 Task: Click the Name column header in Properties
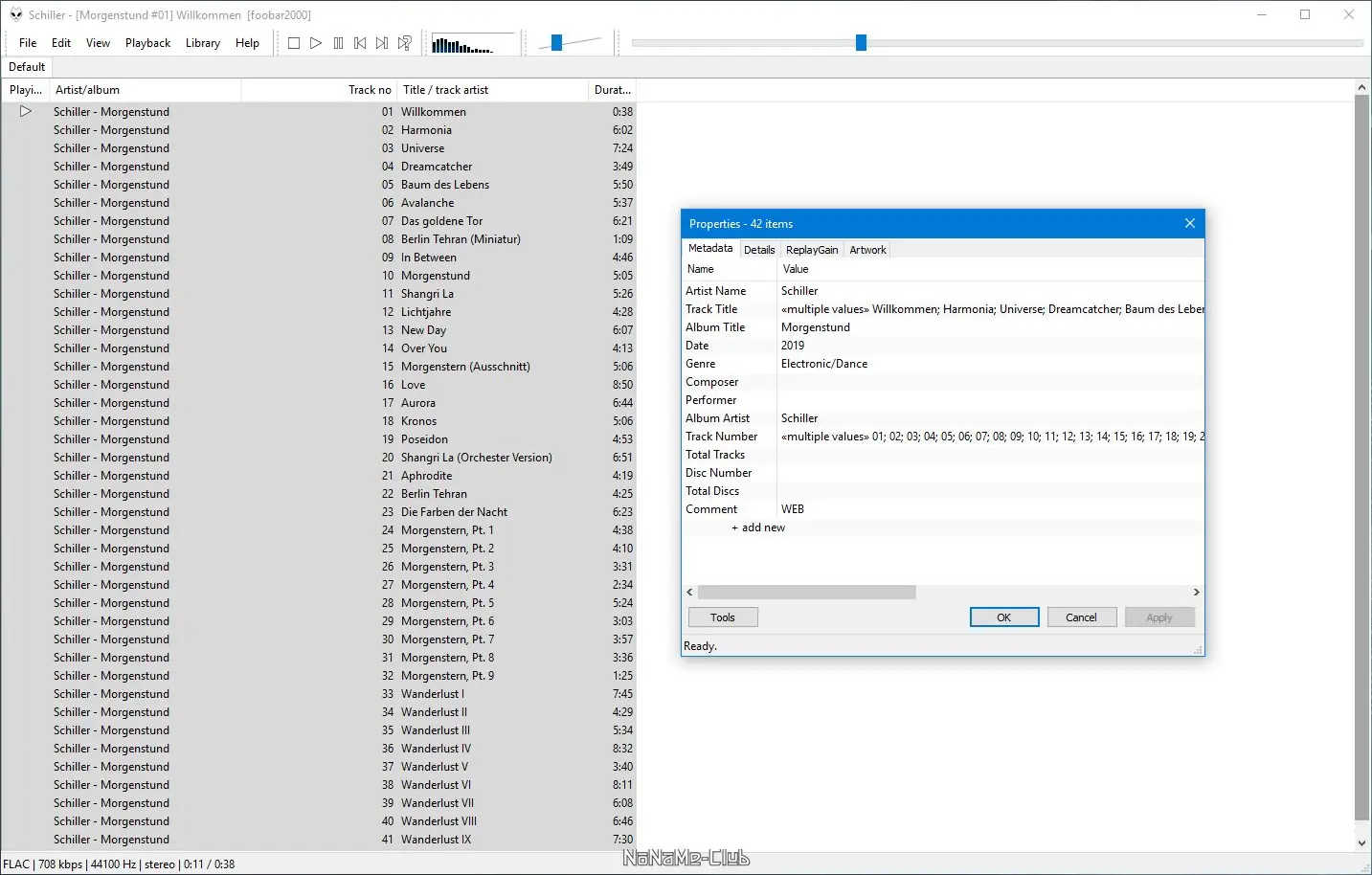[x=731, y=269]
